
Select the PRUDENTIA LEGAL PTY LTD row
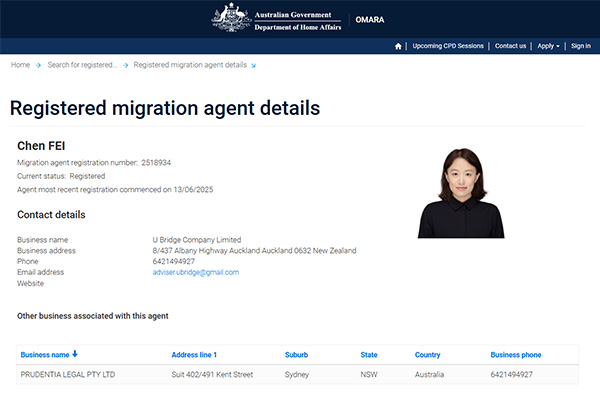[68, 375]
